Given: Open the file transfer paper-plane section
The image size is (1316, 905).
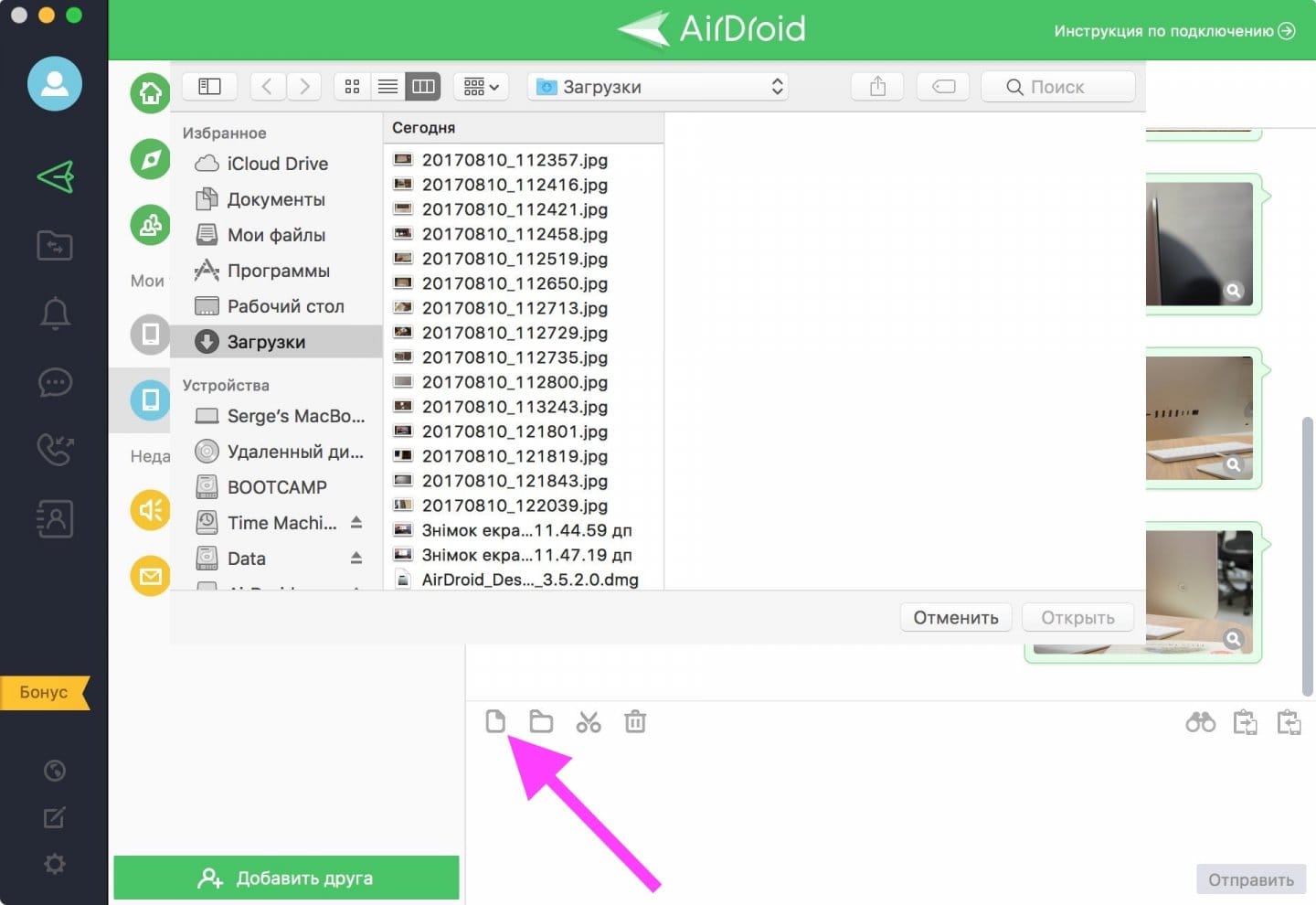Looking at the screenshot, I should tap(55, 176).
